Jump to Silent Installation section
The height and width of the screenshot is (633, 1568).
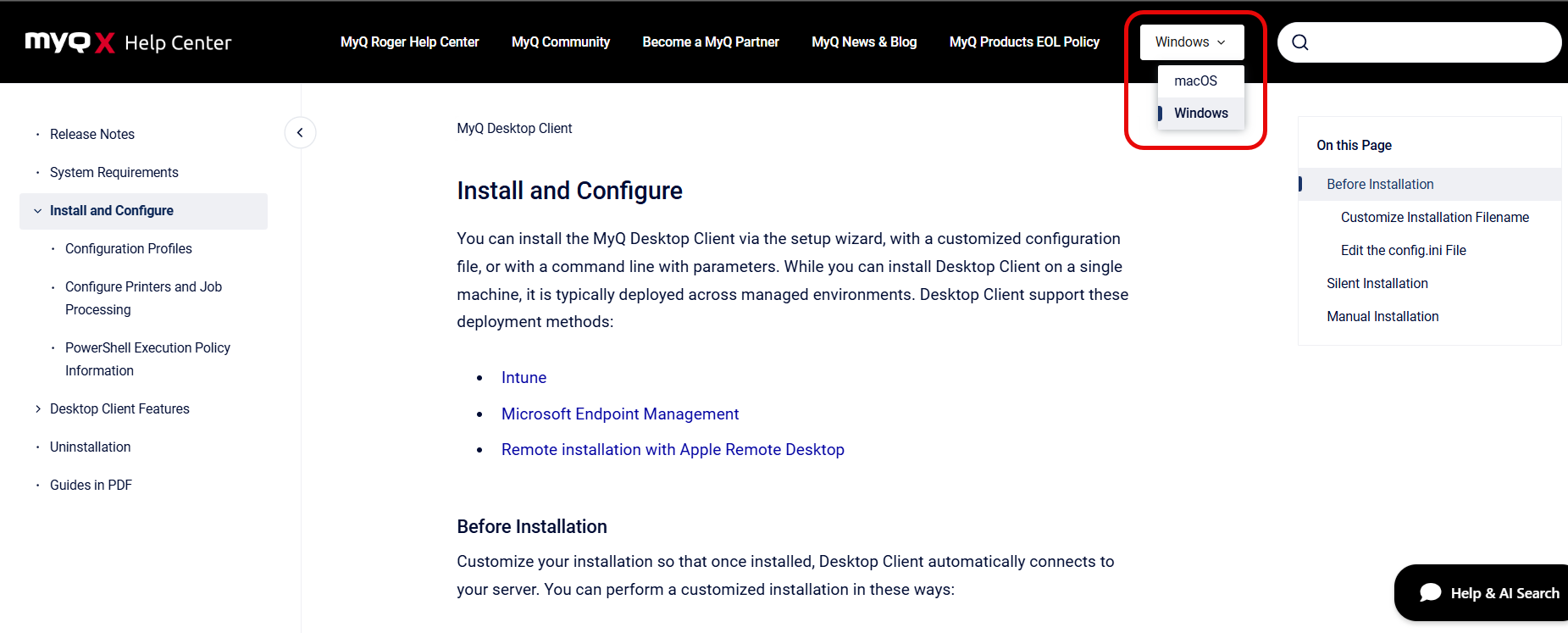pos(1377,284)
